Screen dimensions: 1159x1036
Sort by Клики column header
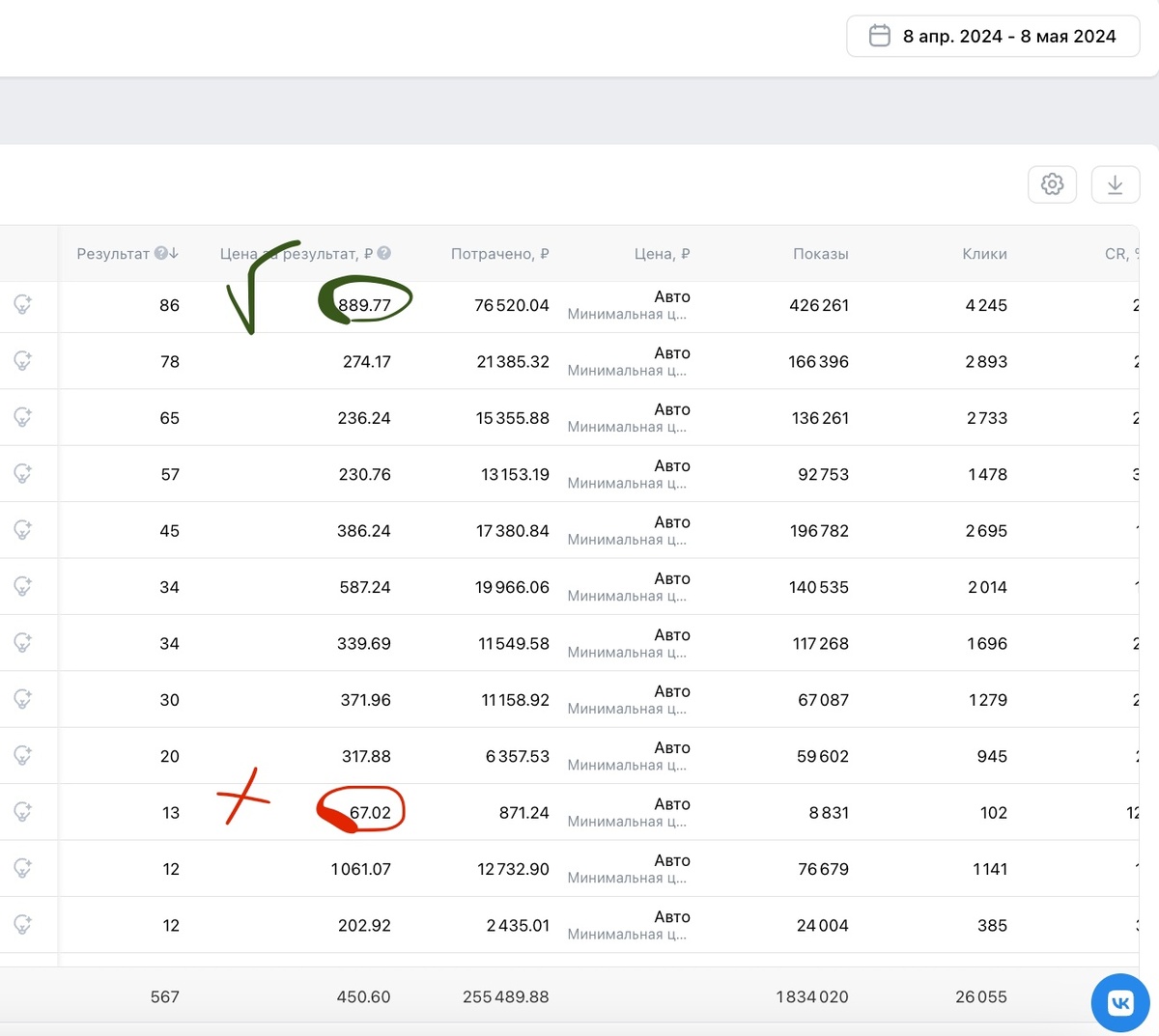[x=984, y=254]
